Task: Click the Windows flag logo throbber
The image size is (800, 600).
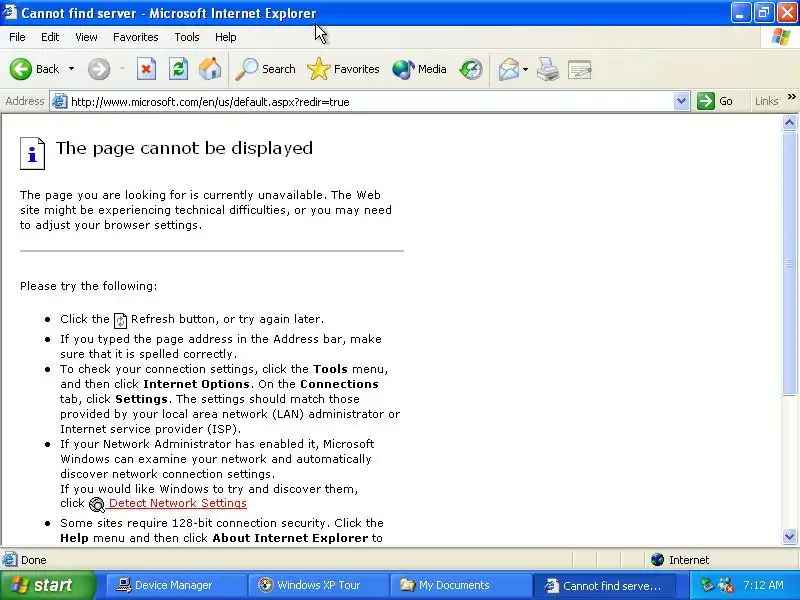Action: click(x=781, y=37)
